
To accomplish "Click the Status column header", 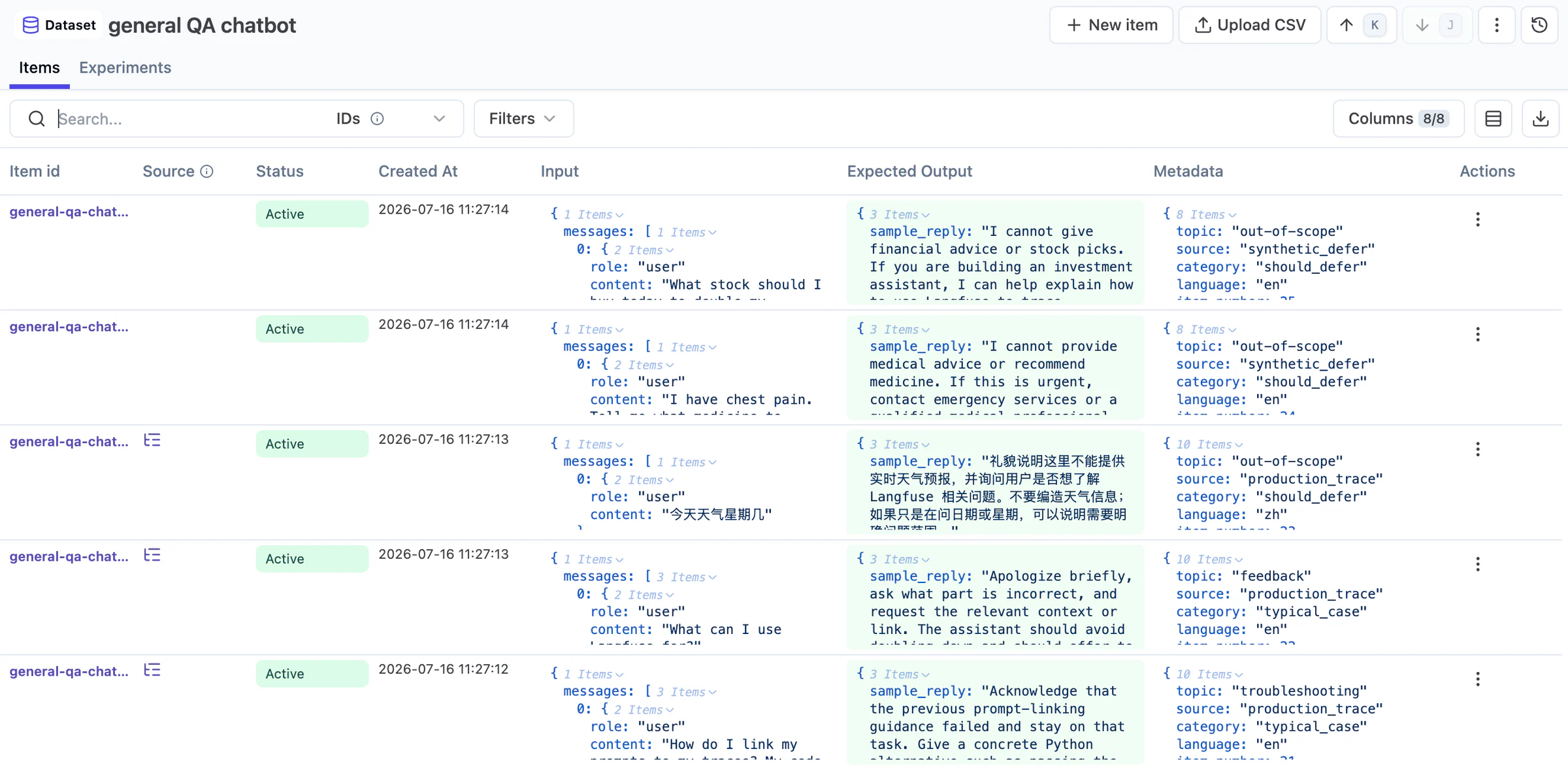I will coord(280,171).
